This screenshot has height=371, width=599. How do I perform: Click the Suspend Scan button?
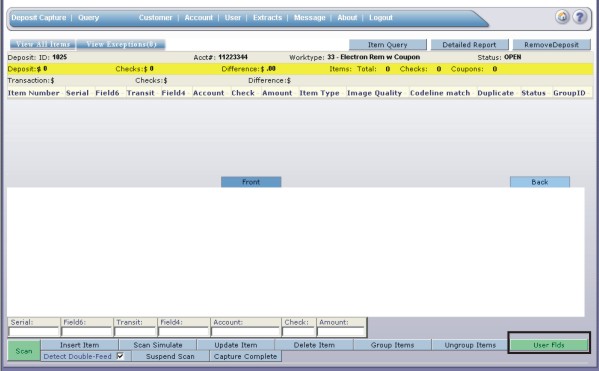pyautogui.click(x=170, y=356)
